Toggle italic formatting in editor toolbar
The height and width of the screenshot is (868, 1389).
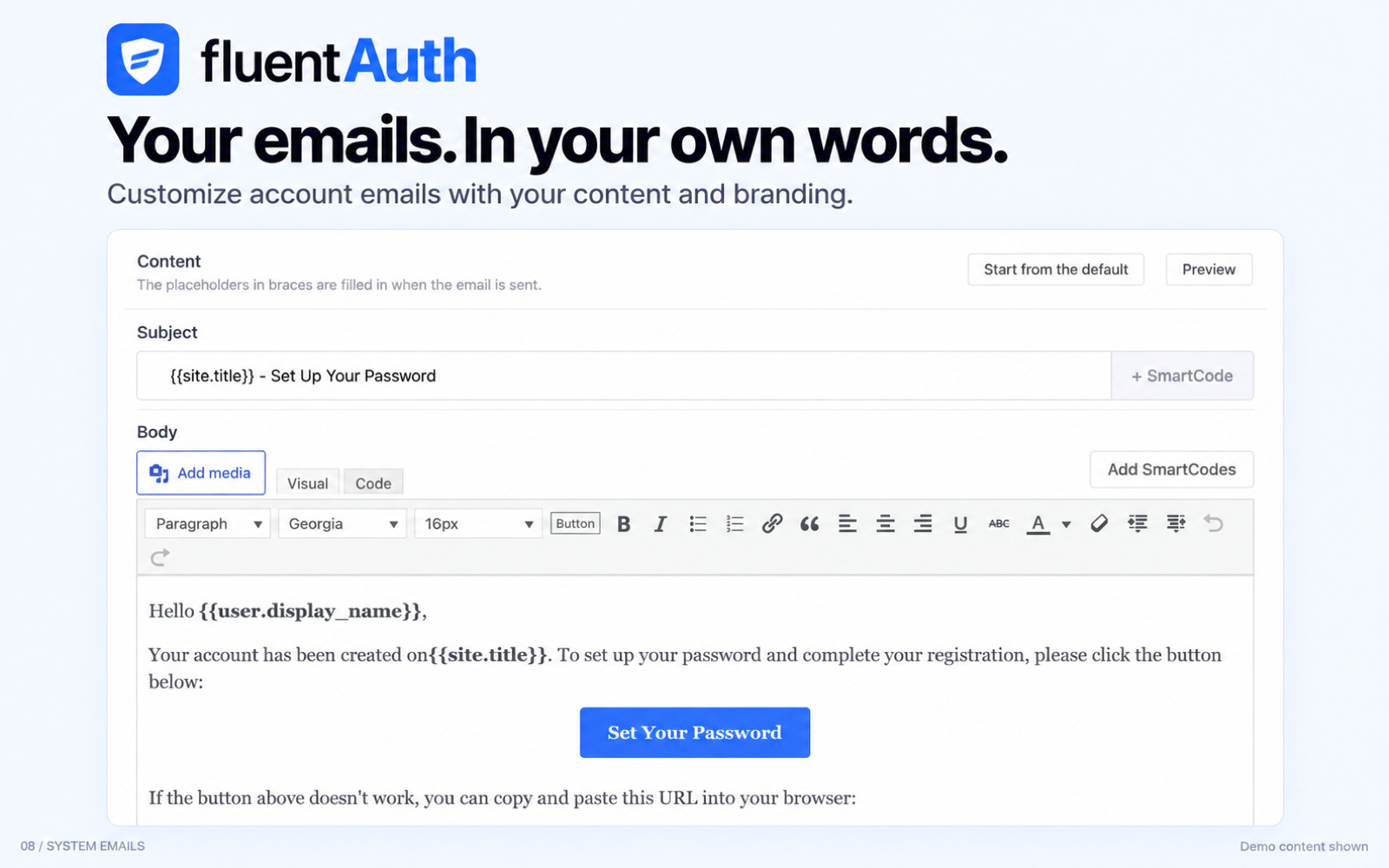click(661, 523)
